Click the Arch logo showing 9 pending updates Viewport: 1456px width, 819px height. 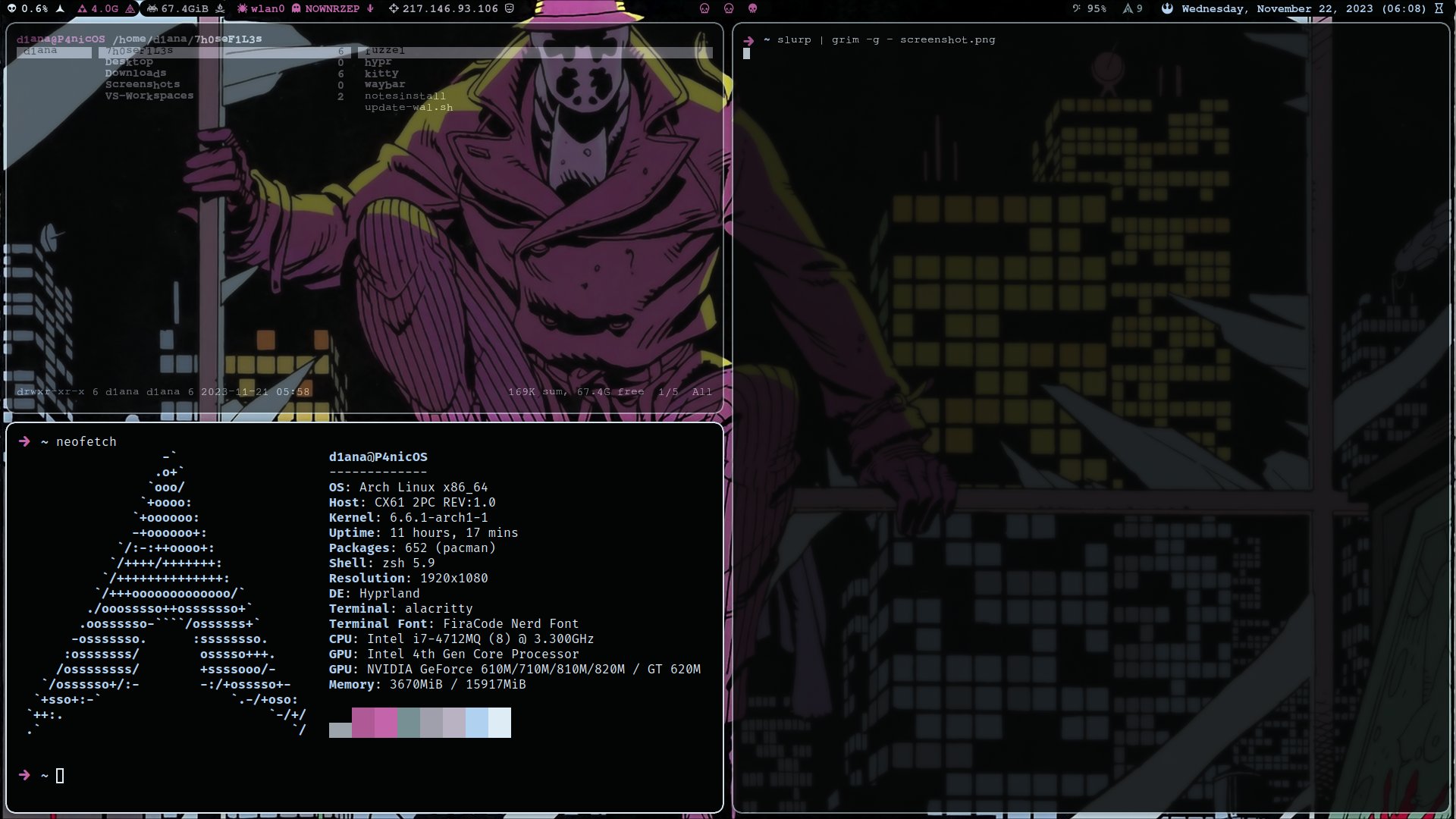click(1128, 8)
